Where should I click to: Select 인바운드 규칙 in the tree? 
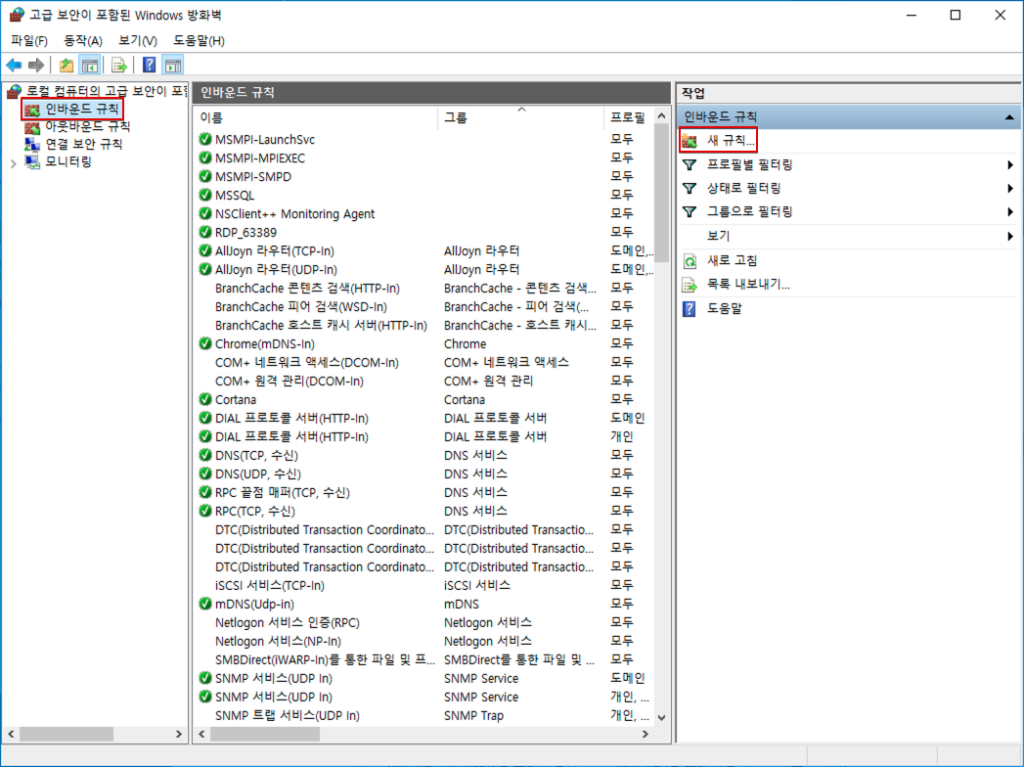pos(82,108)
